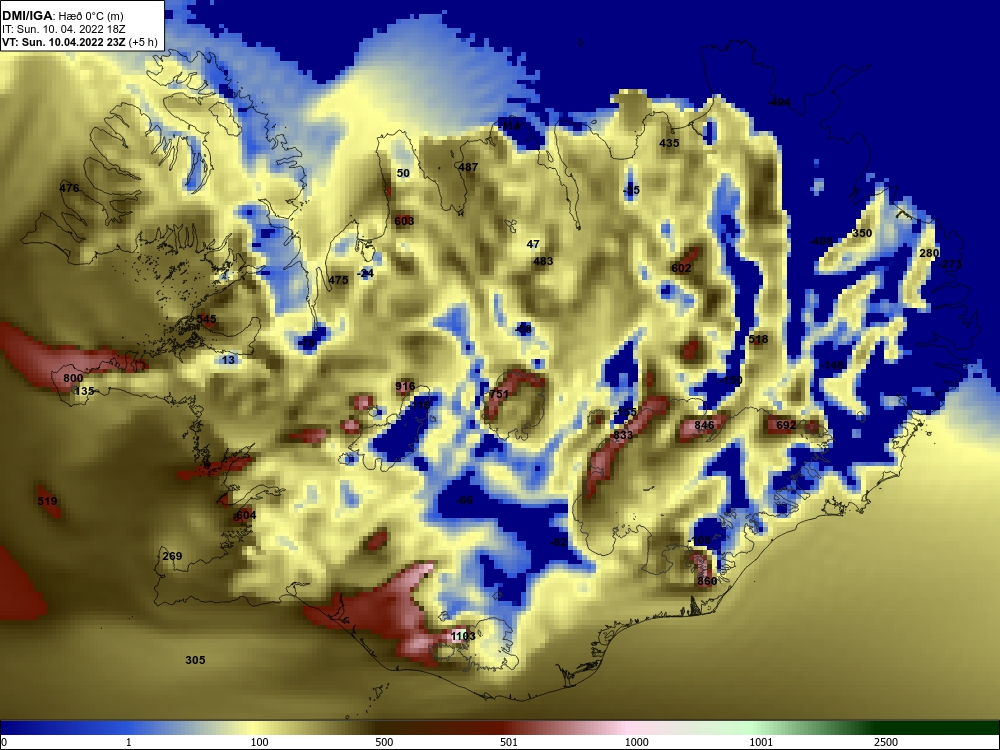Click the map value '1103'
1000x750 pixels.
coord(463,636)
